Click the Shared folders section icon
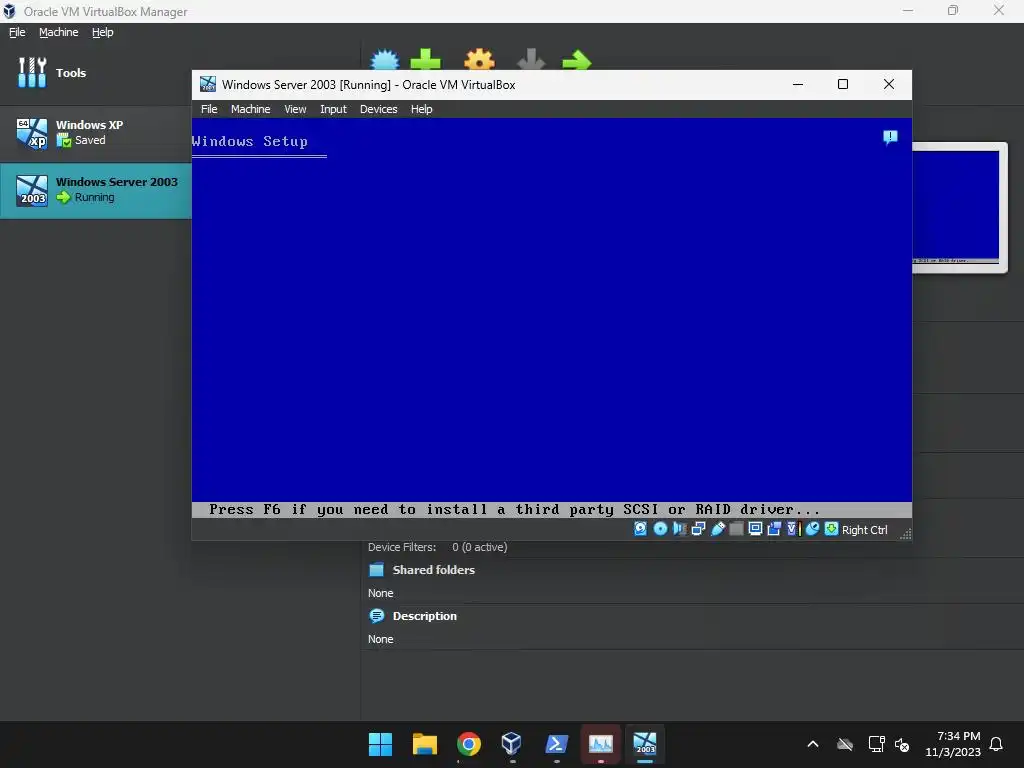 pyautogui.click(x=377, y=570)
